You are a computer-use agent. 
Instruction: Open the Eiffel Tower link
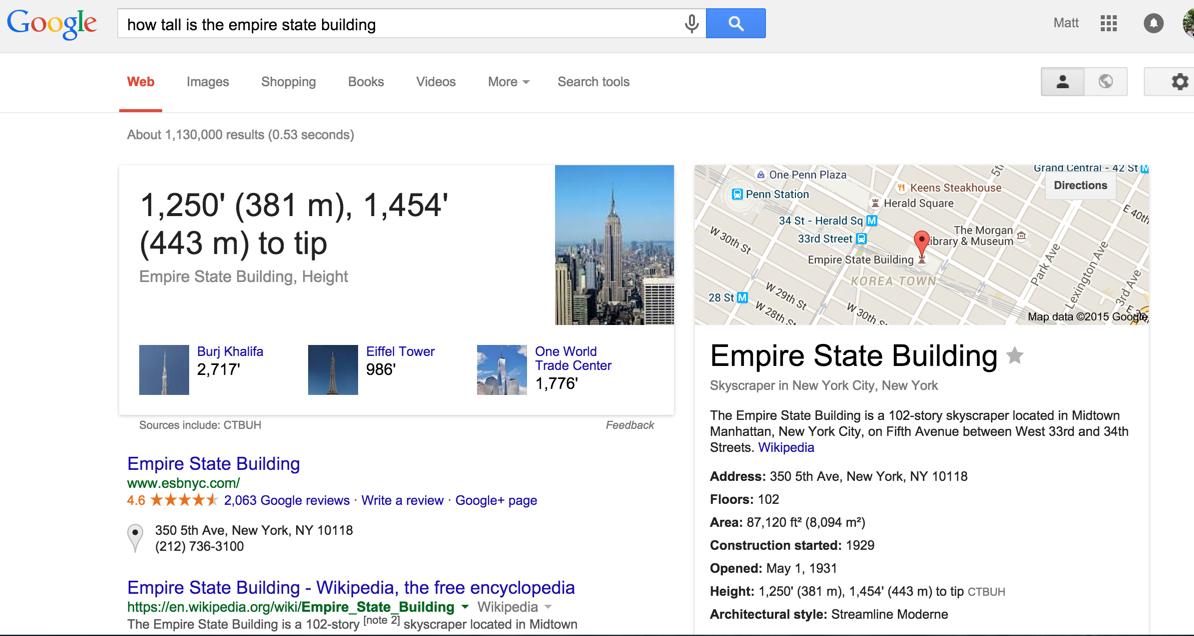click(401, 351)
